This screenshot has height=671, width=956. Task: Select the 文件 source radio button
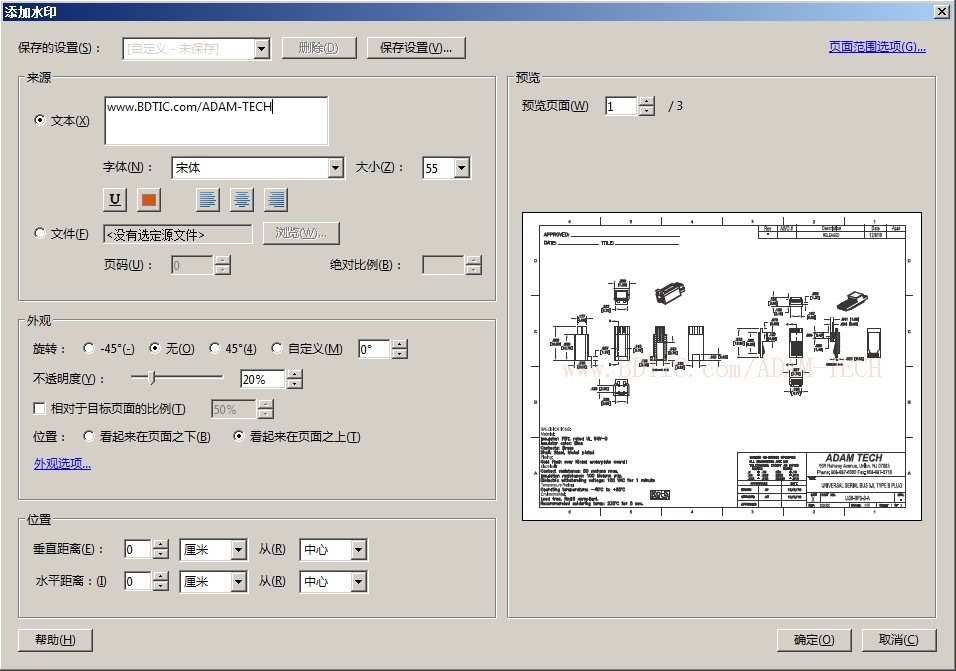coord(40,233)
